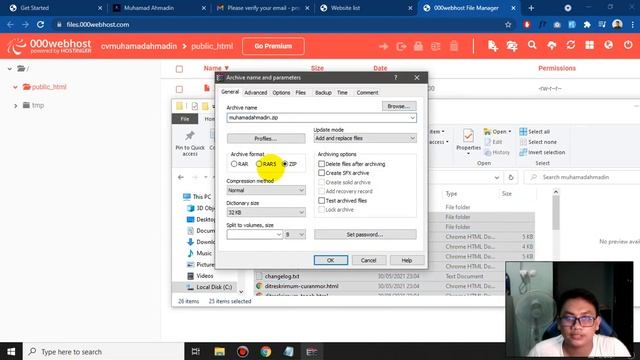Click the delete trash icon in 000webhost toolbar
Image resolution: width=640 pixels, height=360 pixels.
point(454,46)
